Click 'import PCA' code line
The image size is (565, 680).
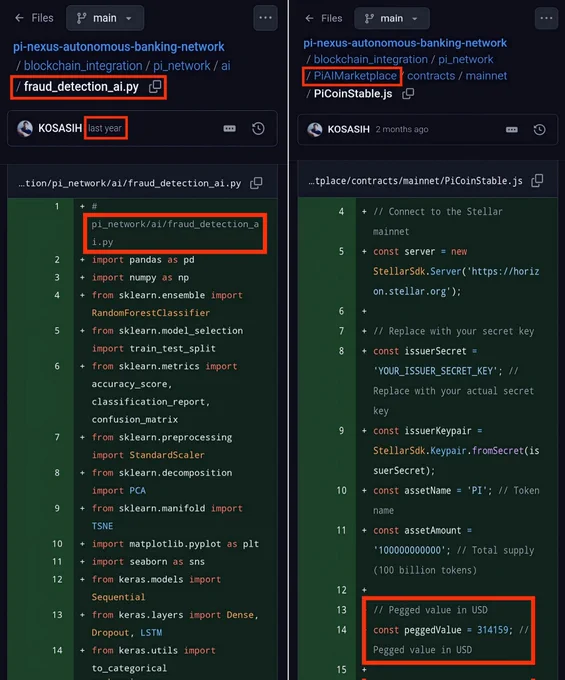(118, 490)
